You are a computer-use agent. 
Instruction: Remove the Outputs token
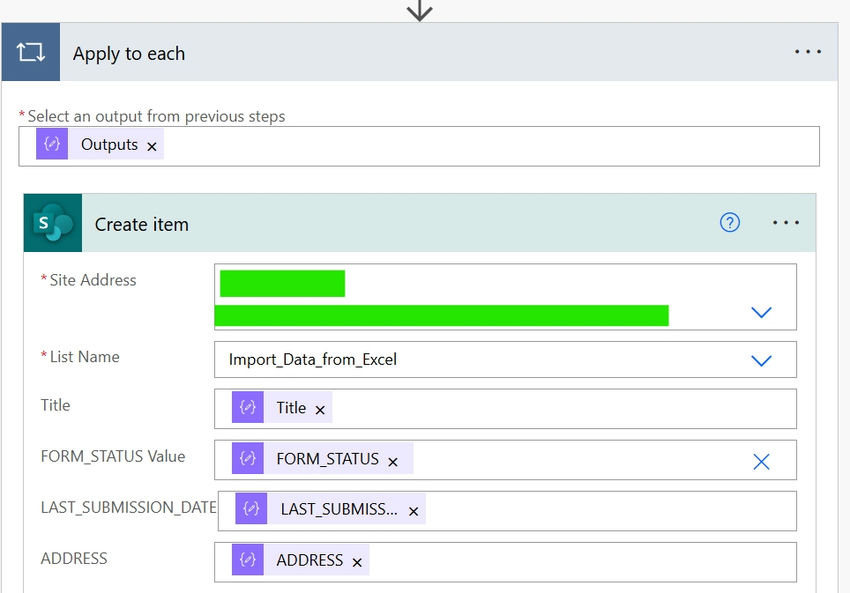(153, 144)
